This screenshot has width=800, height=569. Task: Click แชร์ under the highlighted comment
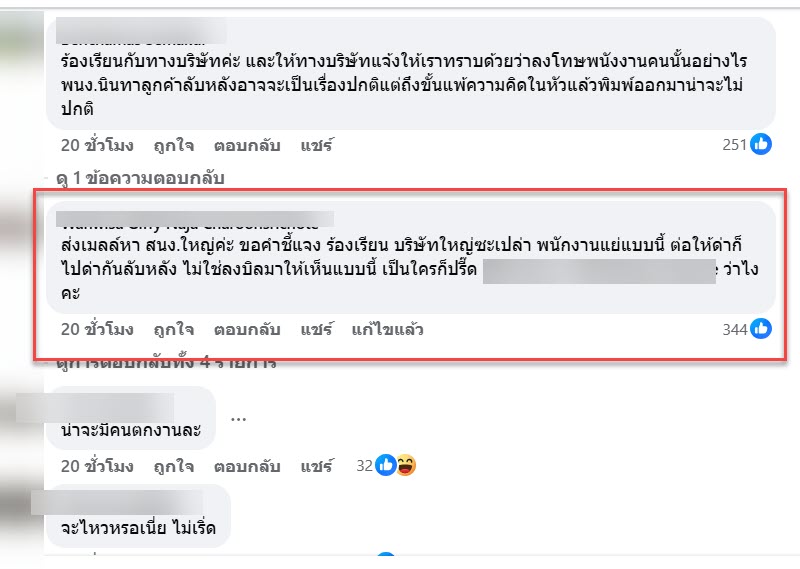pyautogui.click(x=316, y=330)
